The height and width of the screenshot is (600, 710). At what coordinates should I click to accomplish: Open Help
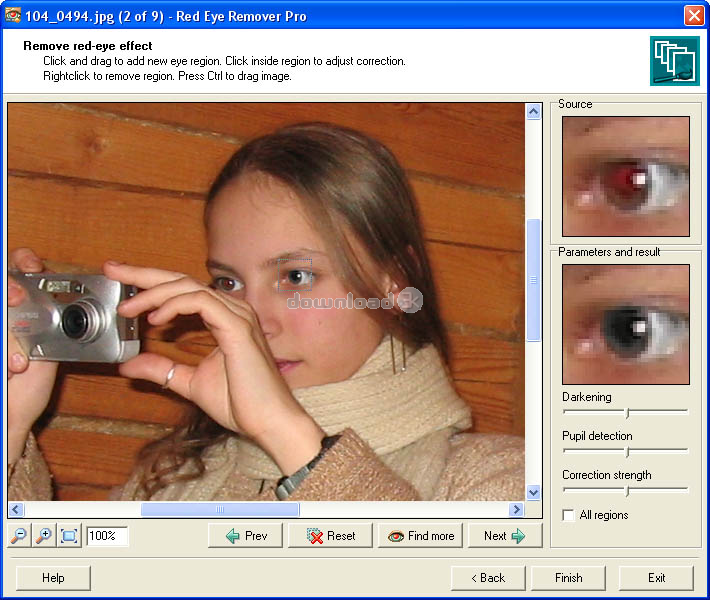point(53,578)
